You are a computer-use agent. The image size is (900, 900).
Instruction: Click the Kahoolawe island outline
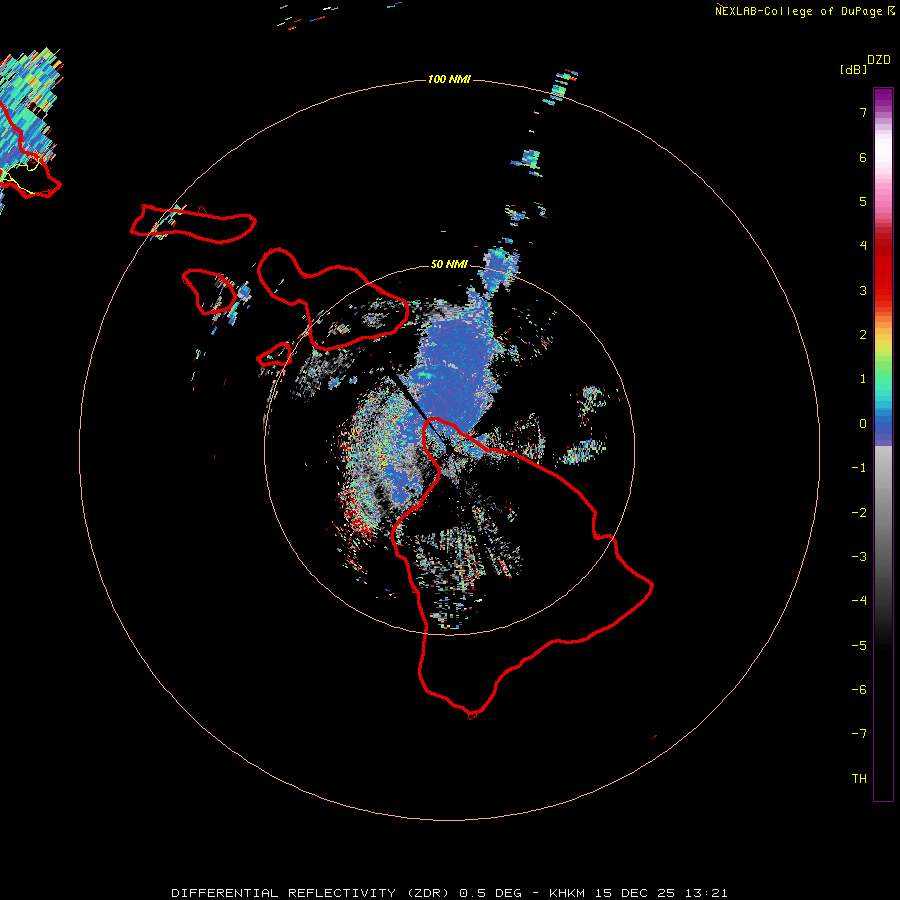274,355
